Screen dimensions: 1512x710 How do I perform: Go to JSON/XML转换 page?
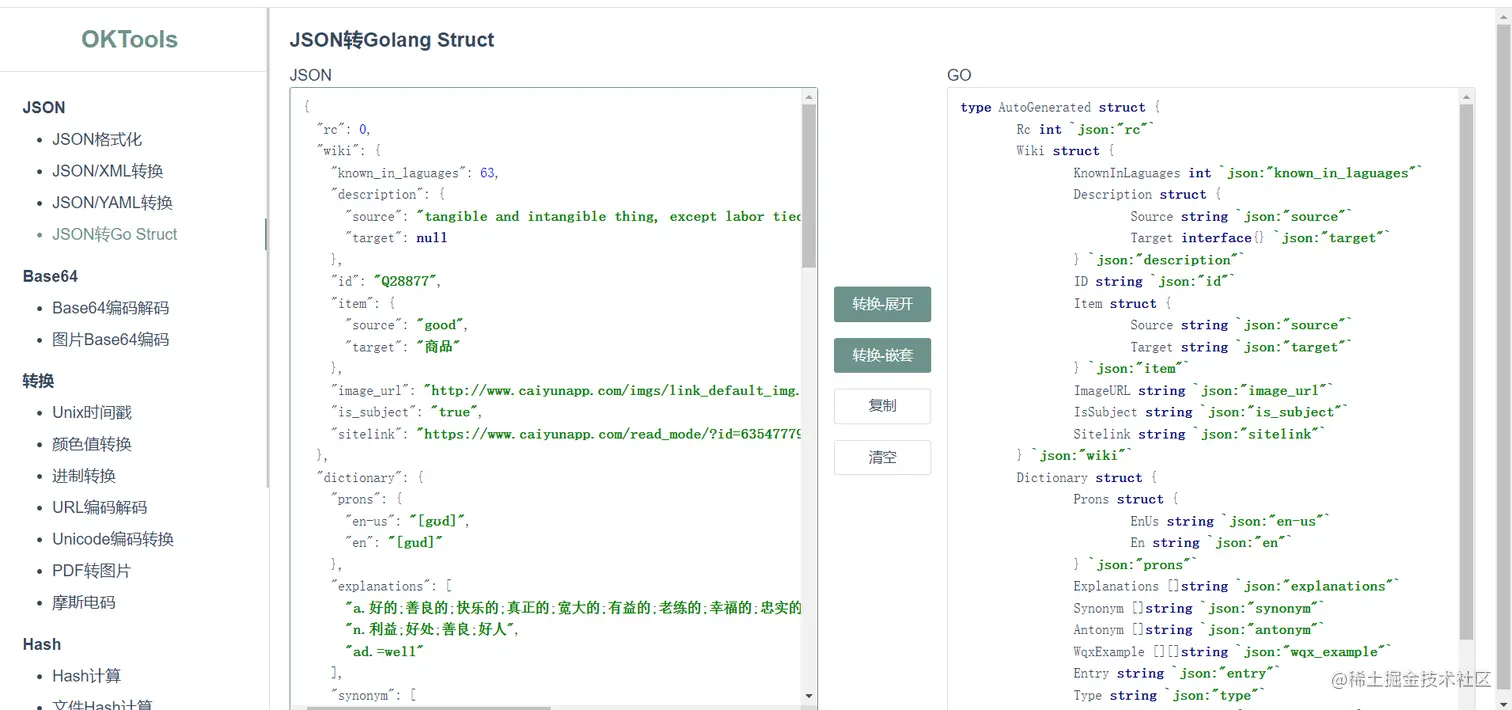(x=107, y=171)
